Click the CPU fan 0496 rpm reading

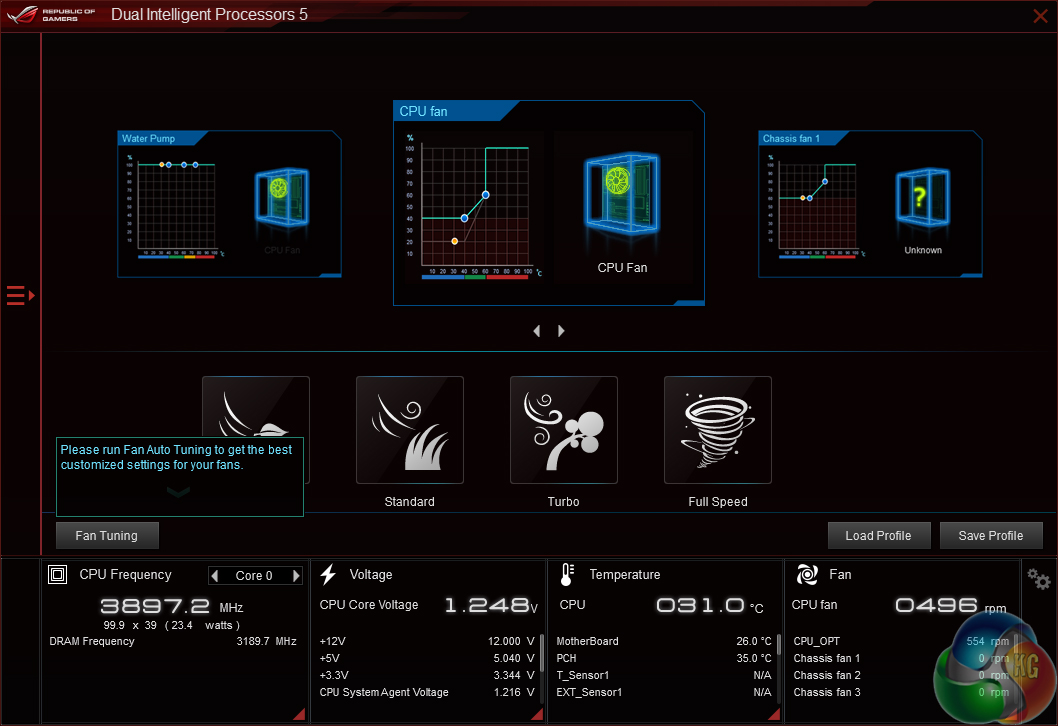(950, 605)
